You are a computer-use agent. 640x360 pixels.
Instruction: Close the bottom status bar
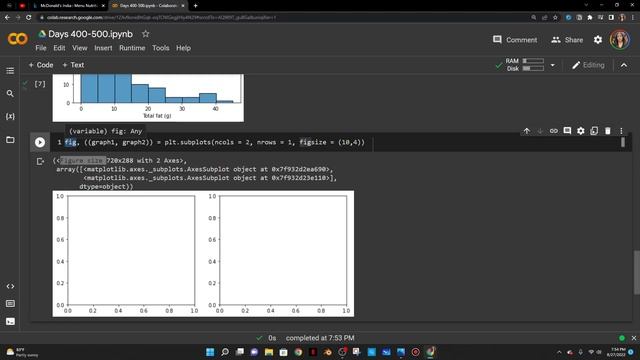tap(633, 338)
